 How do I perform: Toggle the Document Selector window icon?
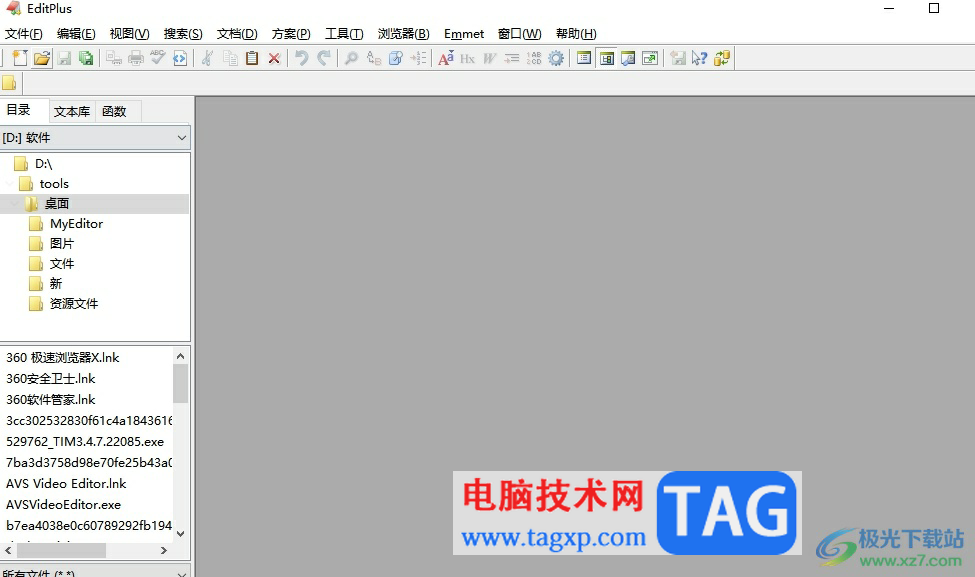pos(584,58)
